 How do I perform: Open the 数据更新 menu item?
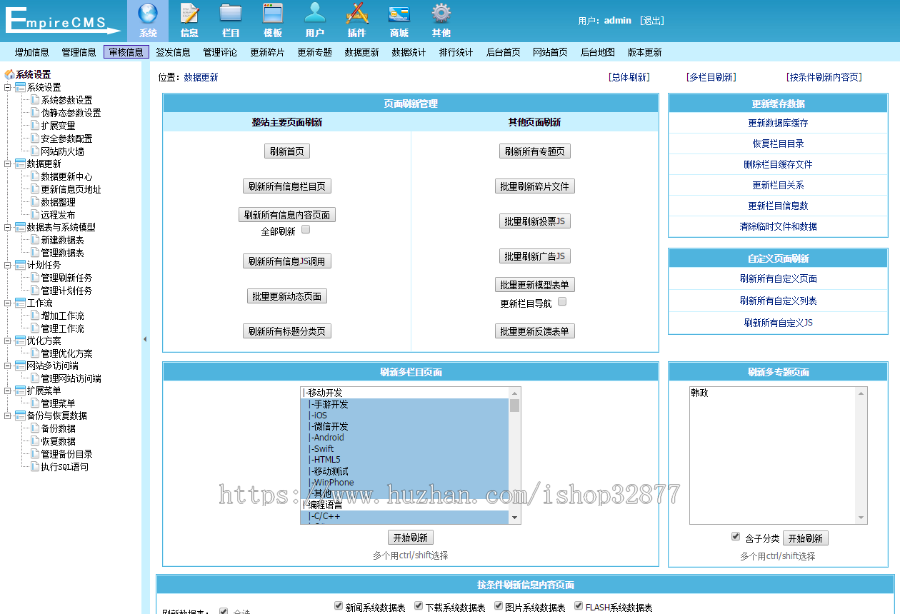(x=362, y=52)
